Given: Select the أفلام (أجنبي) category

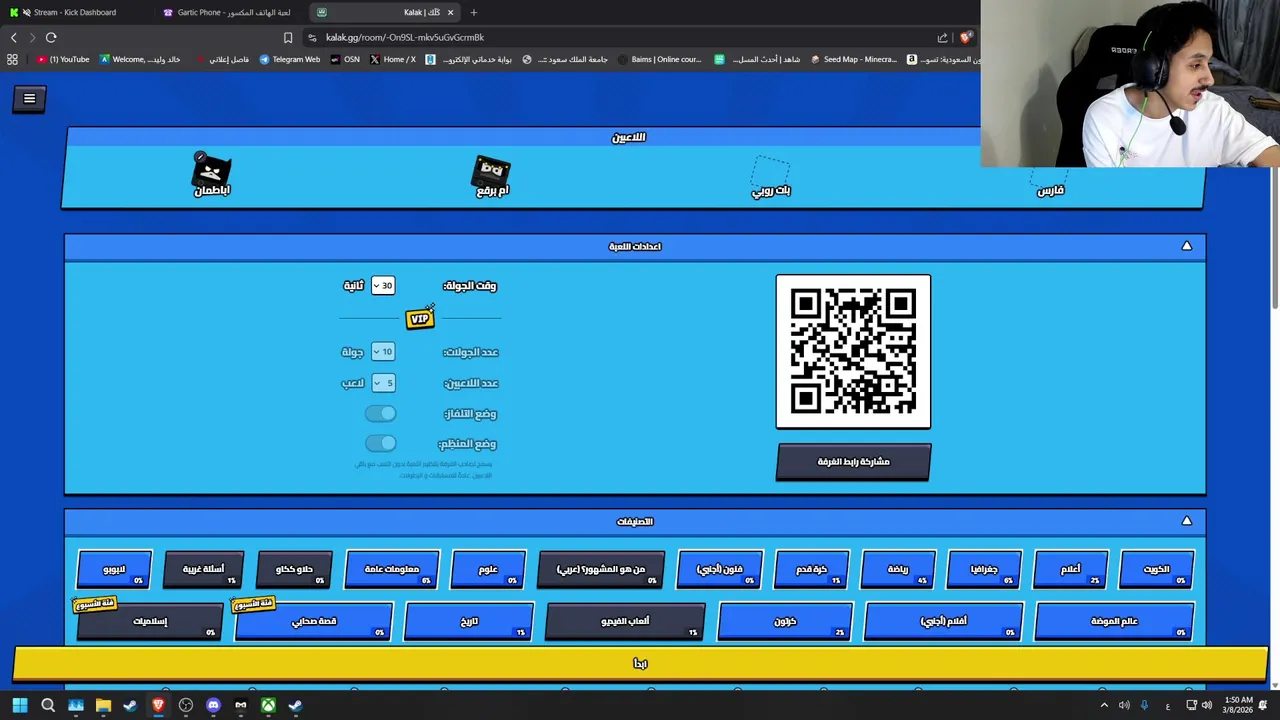Looking at the screenshot, I should tap(943, 621).
